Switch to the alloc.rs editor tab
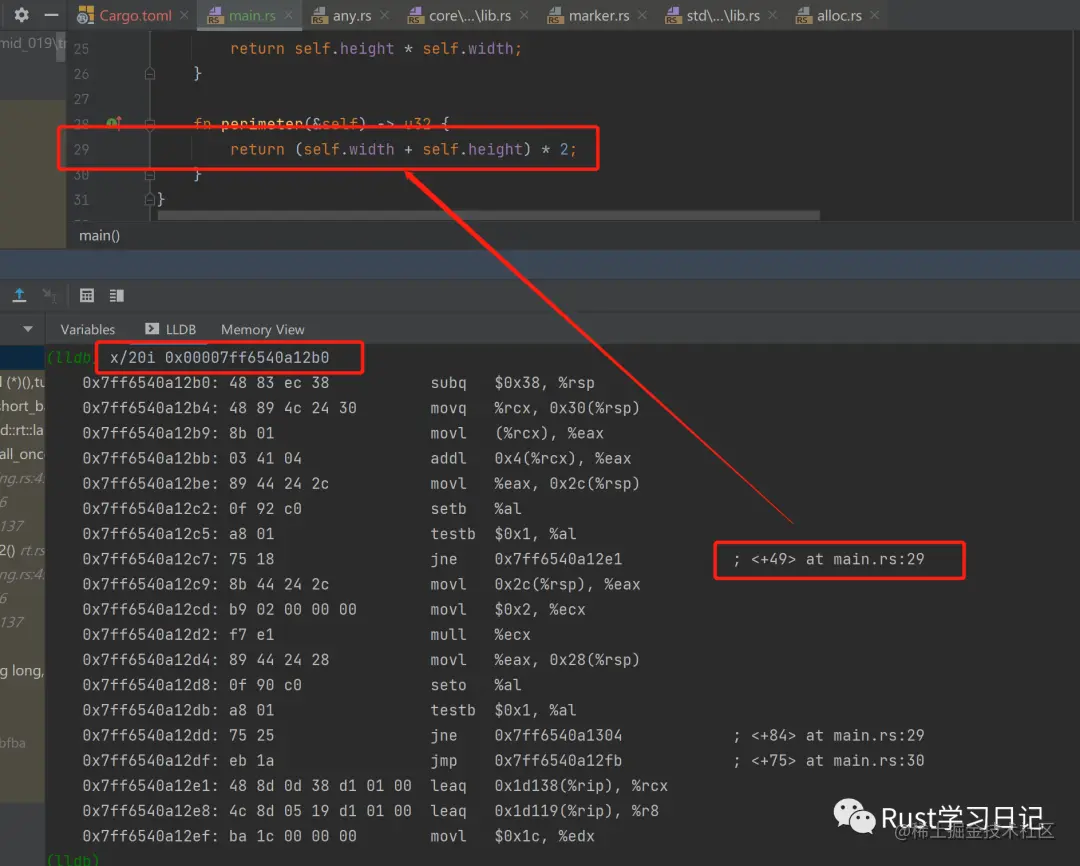This screenshot has height=866, width=1080. click(x=839, y=15)
